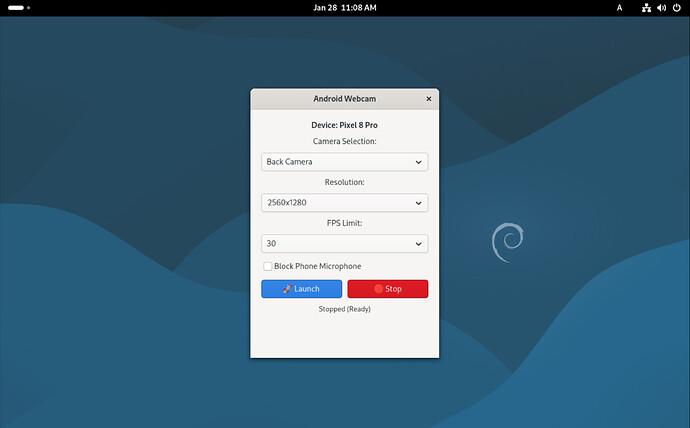Click the red Stop button
Screen dimensions: 690x428
point(388,289)
